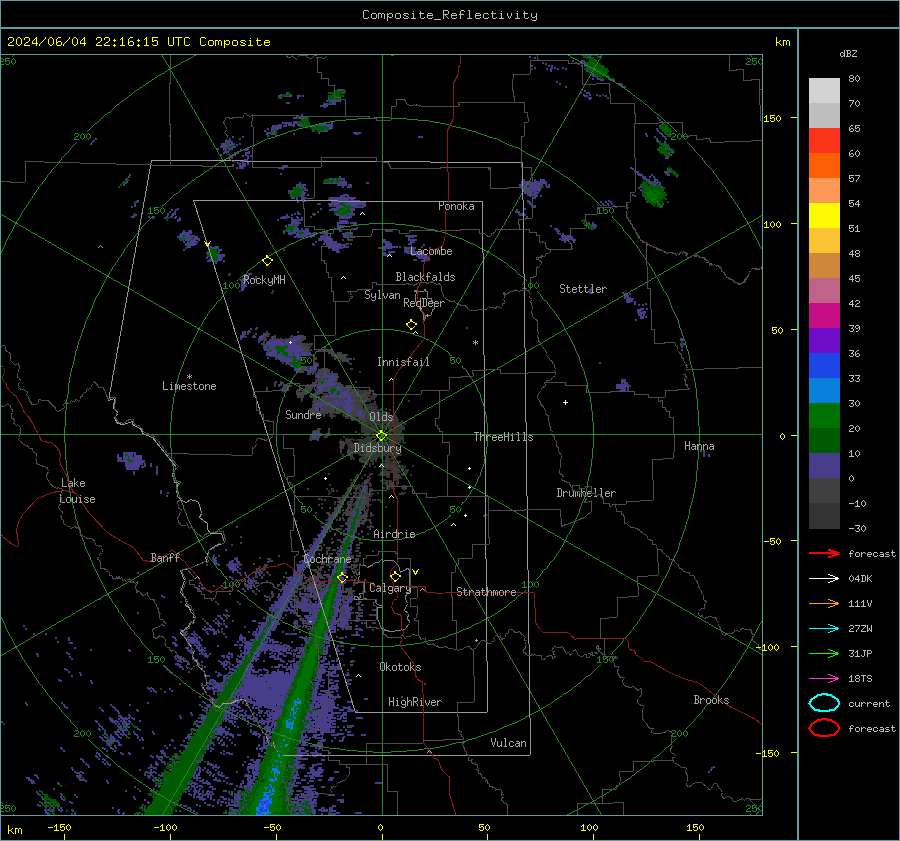Click the cyan 27ZW arrow in the legend
The width and height of the screenshot is (900, 841).
click(x=824, y=628)
